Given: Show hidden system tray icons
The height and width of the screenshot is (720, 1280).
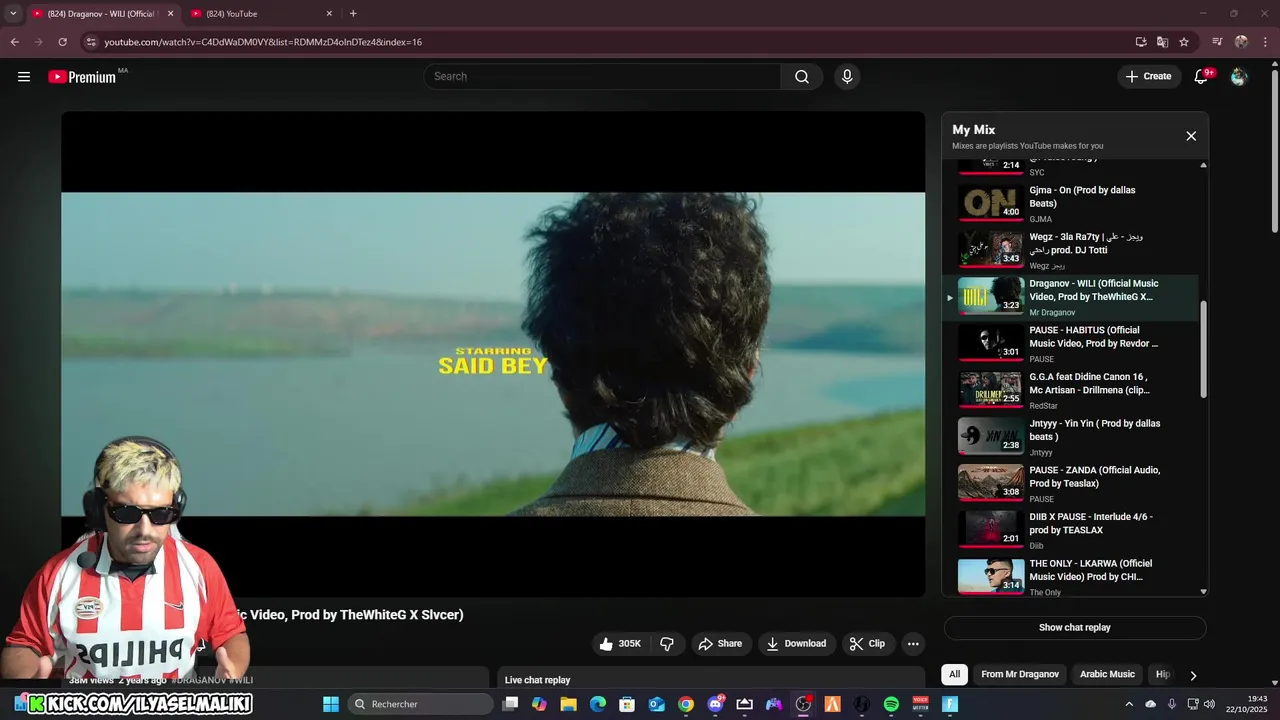Looking at the screenshot, I should click(x=1129, y=704).
